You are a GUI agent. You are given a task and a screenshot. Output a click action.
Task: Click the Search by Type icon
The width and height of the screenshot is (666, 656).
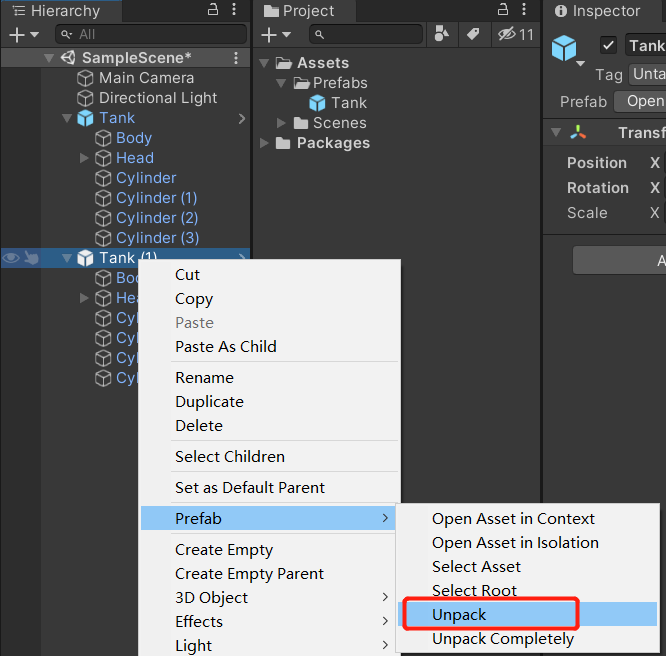click(x=442, y=34)
